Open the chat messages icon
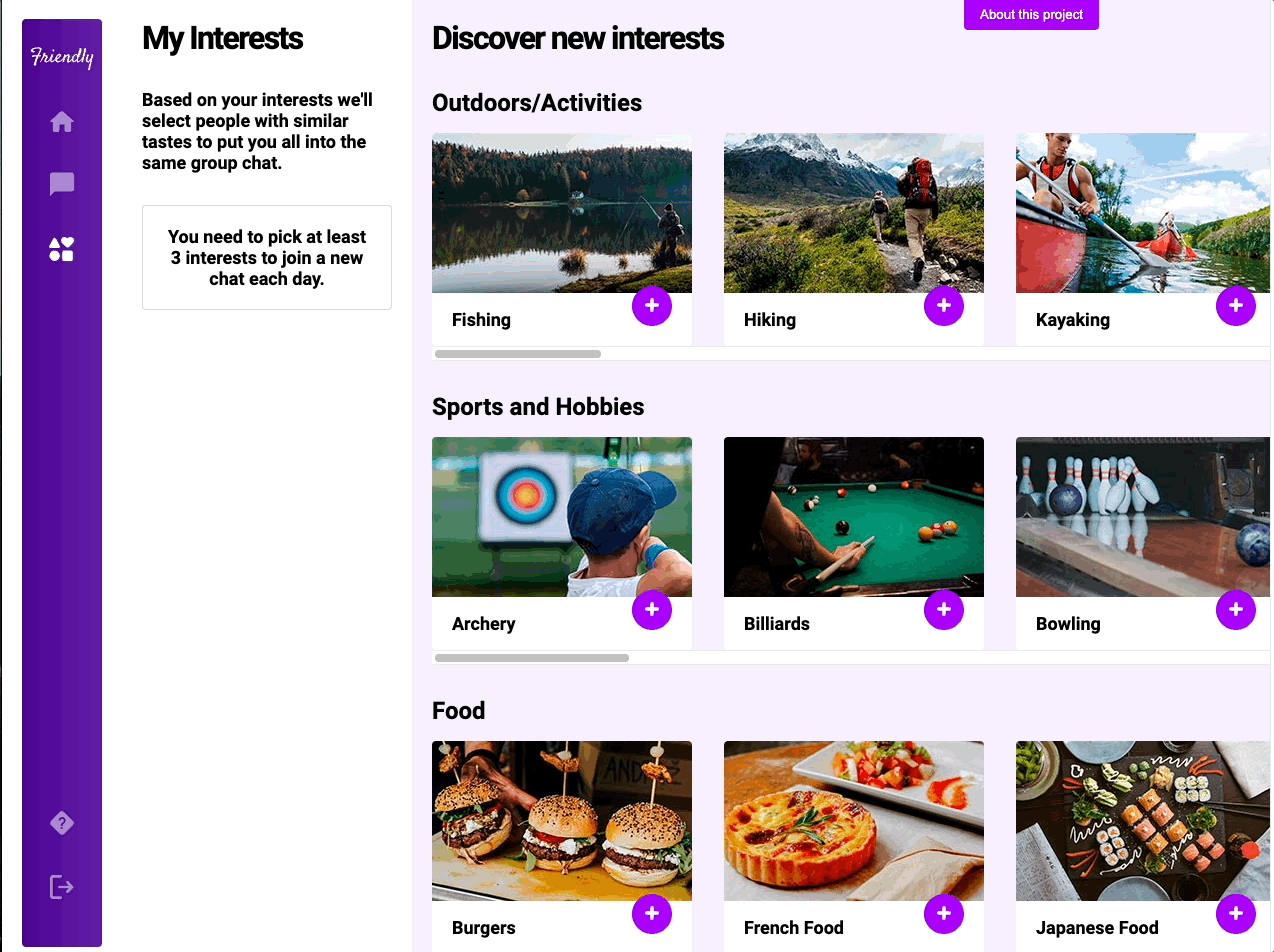Screen dimensions: 1274x952 point(62,184)
